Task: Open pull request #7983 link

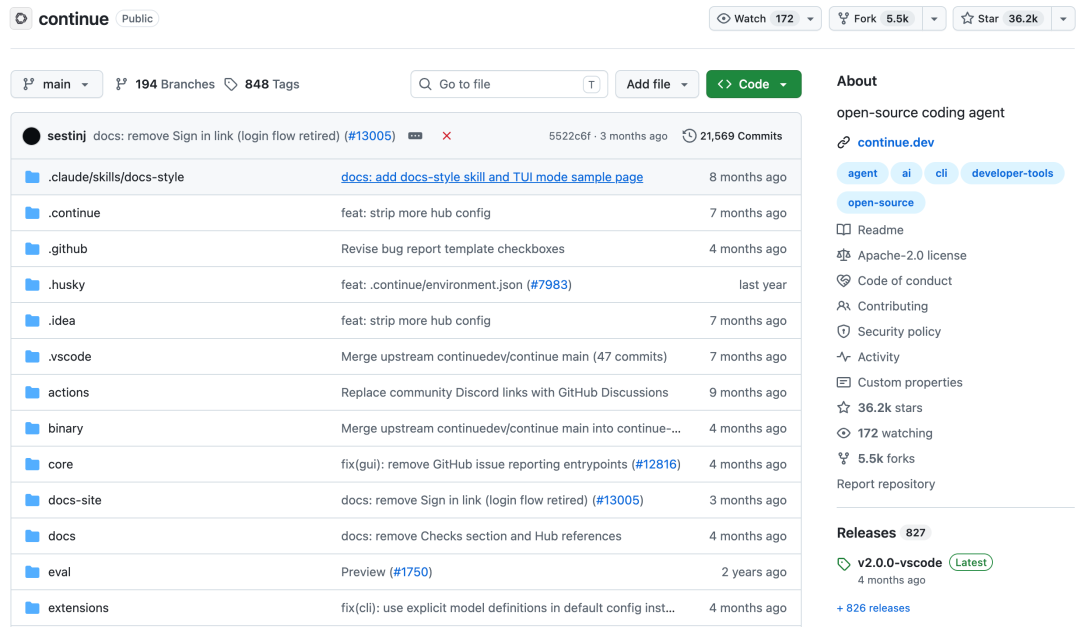Action: pyautogui.click(x=549, y=285)
